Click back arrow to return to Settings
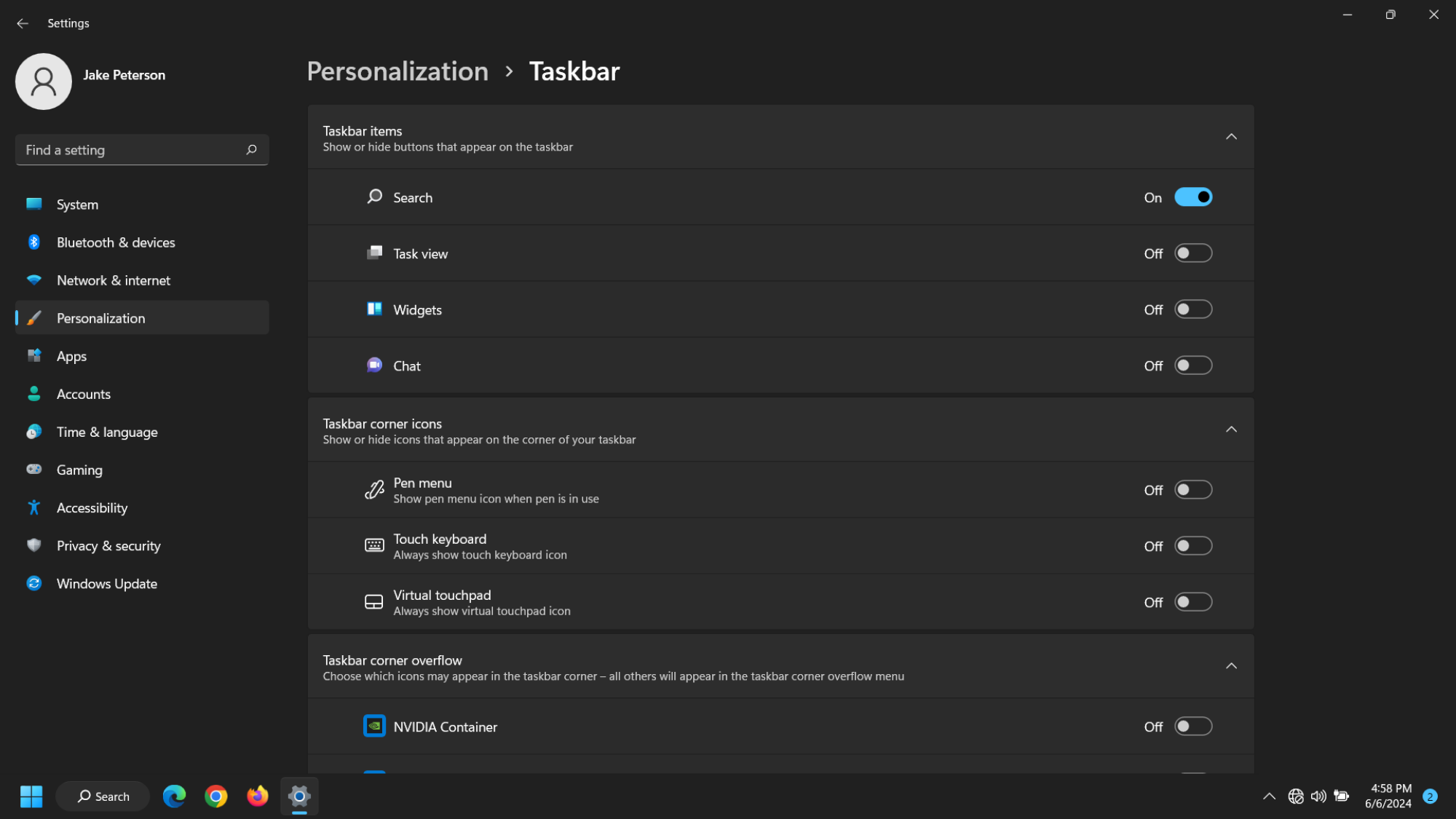The width and height of the screenshot is (1456, 819). point(23,23)
